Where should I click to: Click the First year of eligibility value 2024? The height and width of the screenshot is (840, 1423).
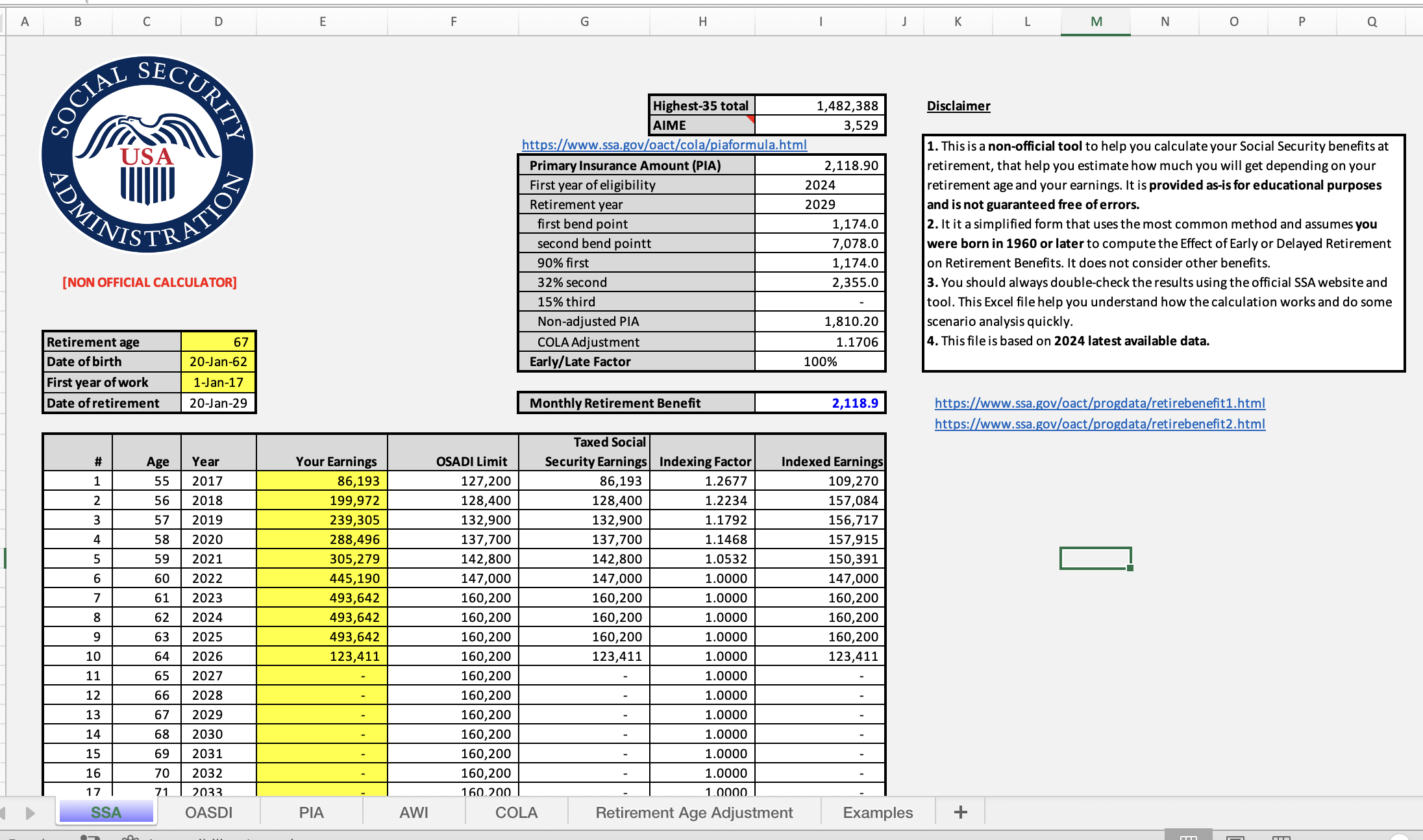click(820, 185)
